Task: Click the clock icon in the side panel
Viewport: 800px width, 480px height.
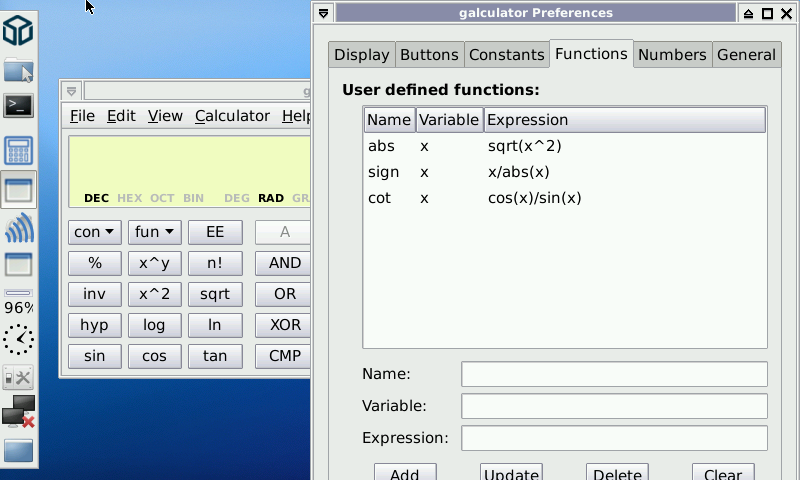Action: point(18,340)
